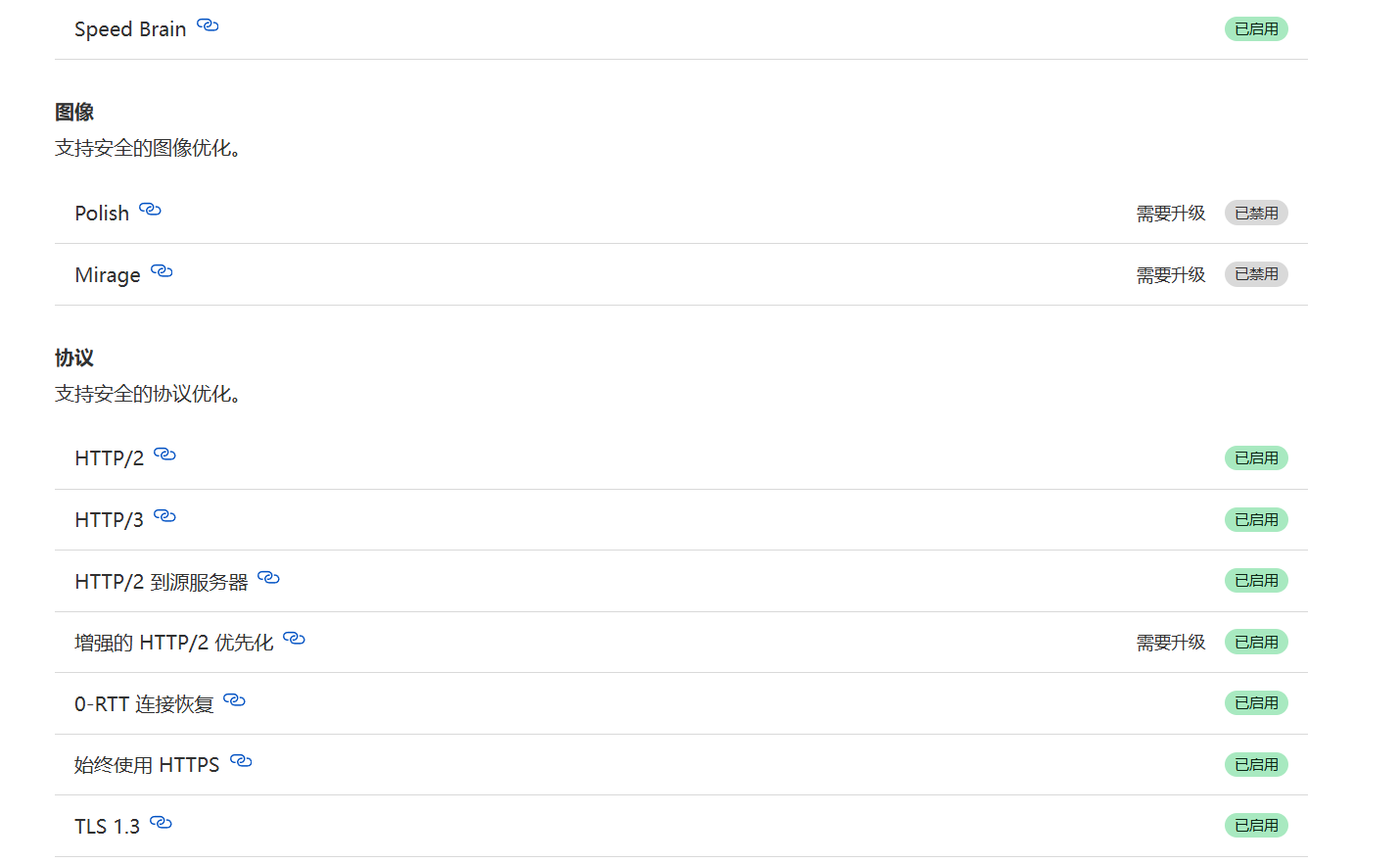Click the anchor link icon beside Polish
This screenshot has height=863, width=1400.
149,210
